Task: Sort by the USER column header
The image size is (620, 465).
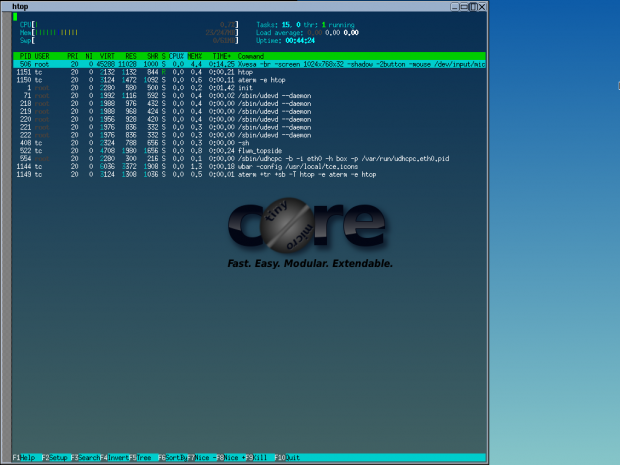Action: point(42,56)
